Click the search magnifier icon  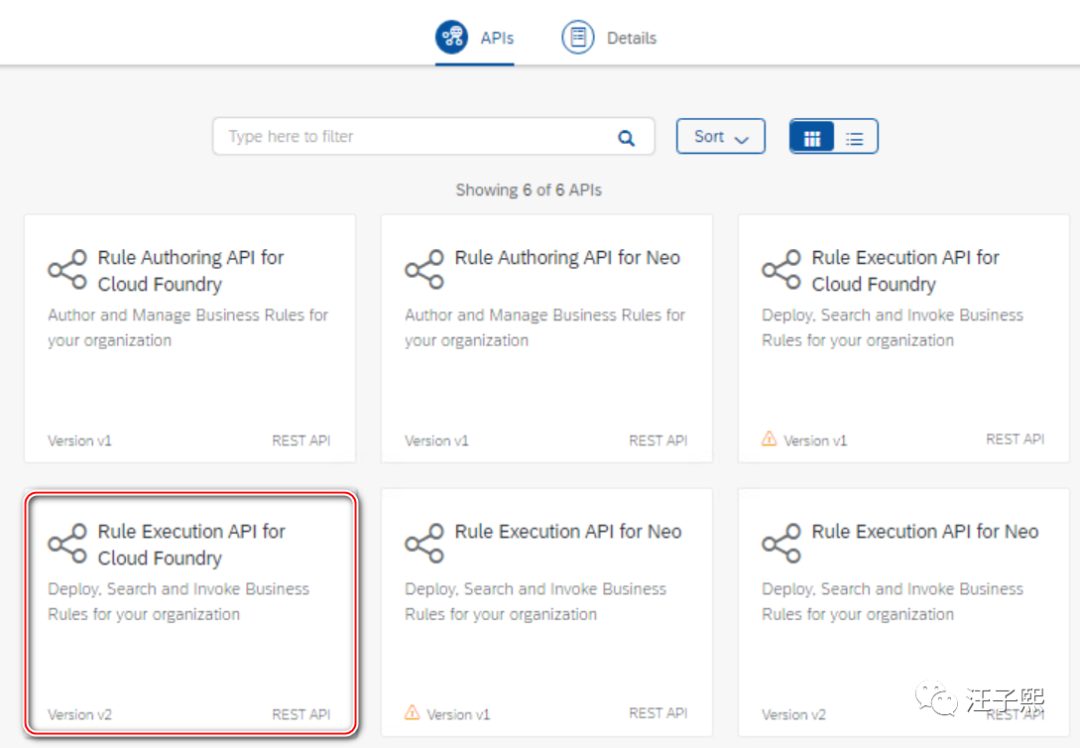[625, 138]
